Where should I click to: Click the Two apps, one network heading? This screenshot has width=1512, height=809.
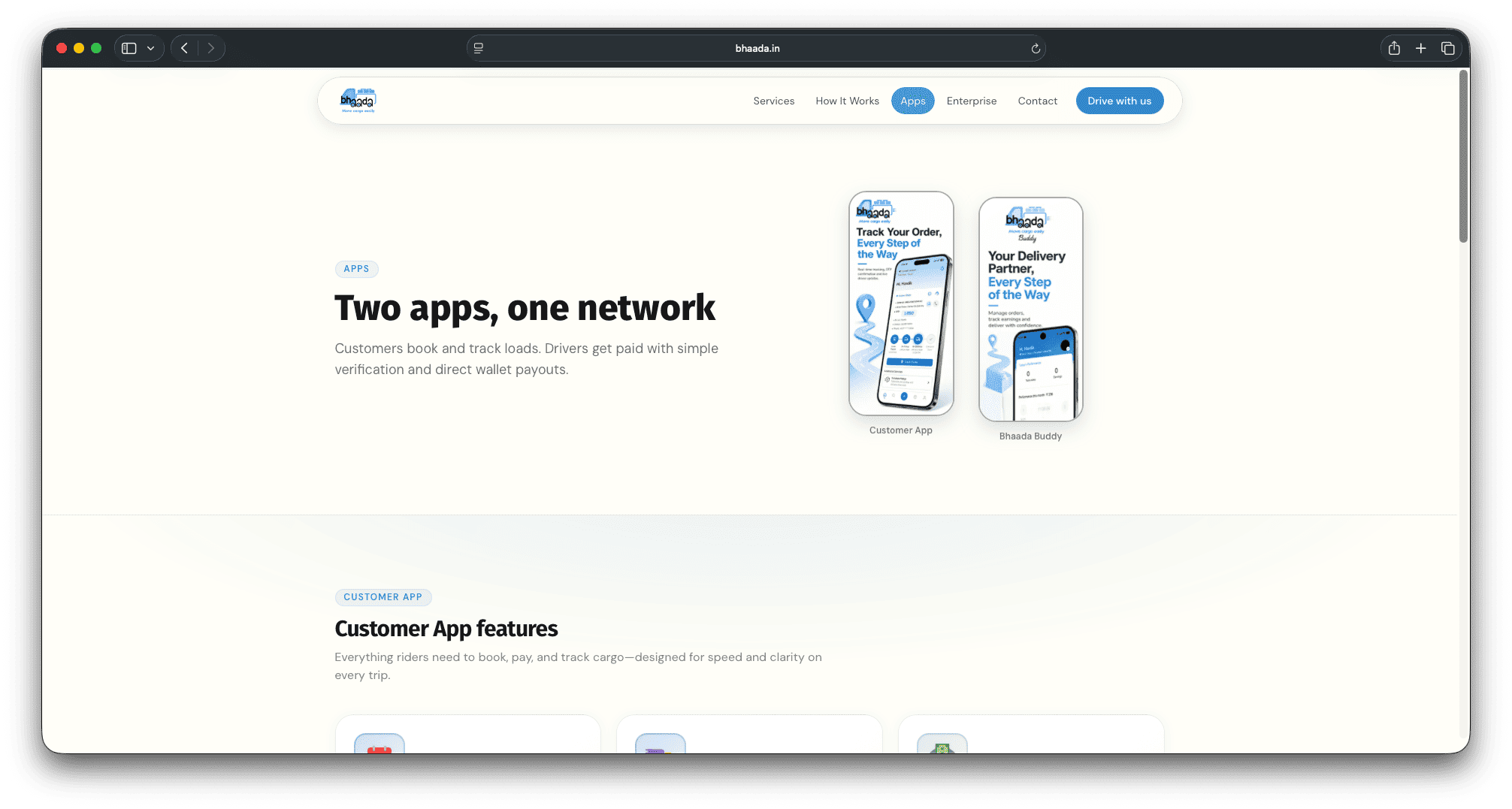[x=525, y=308]
